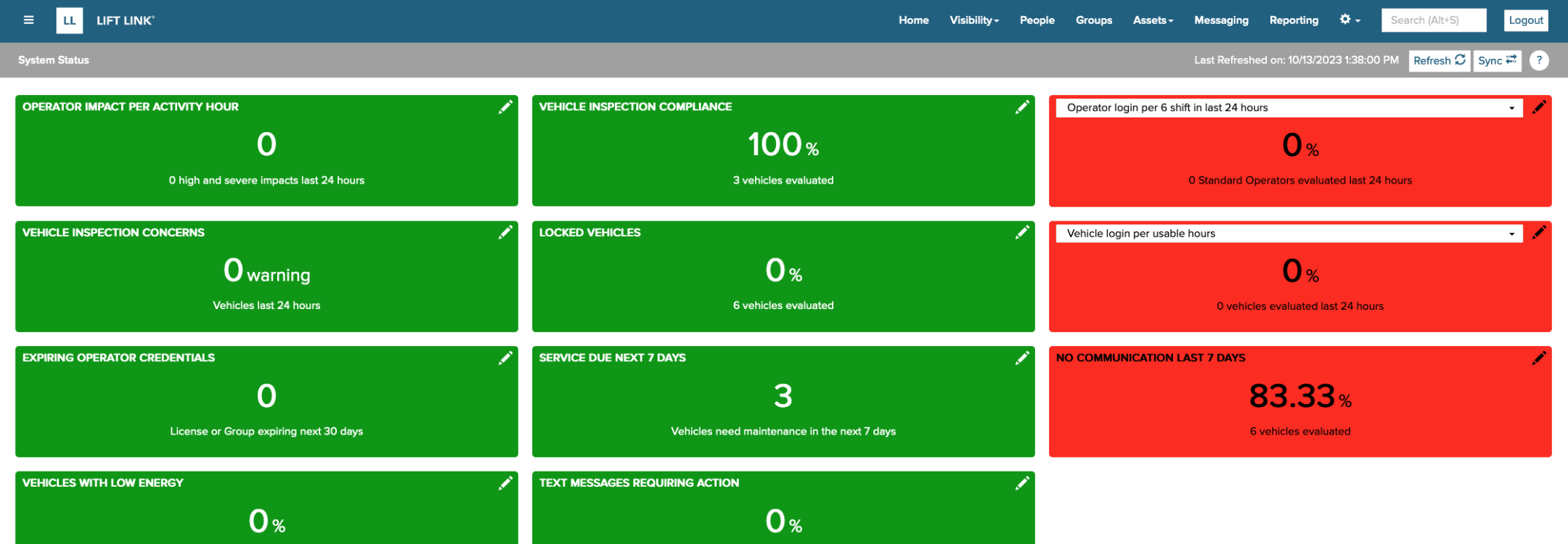
Task: Edit Text Messages Requiring Action tile
Action: pyautogui.click(x=1022, y=483)
